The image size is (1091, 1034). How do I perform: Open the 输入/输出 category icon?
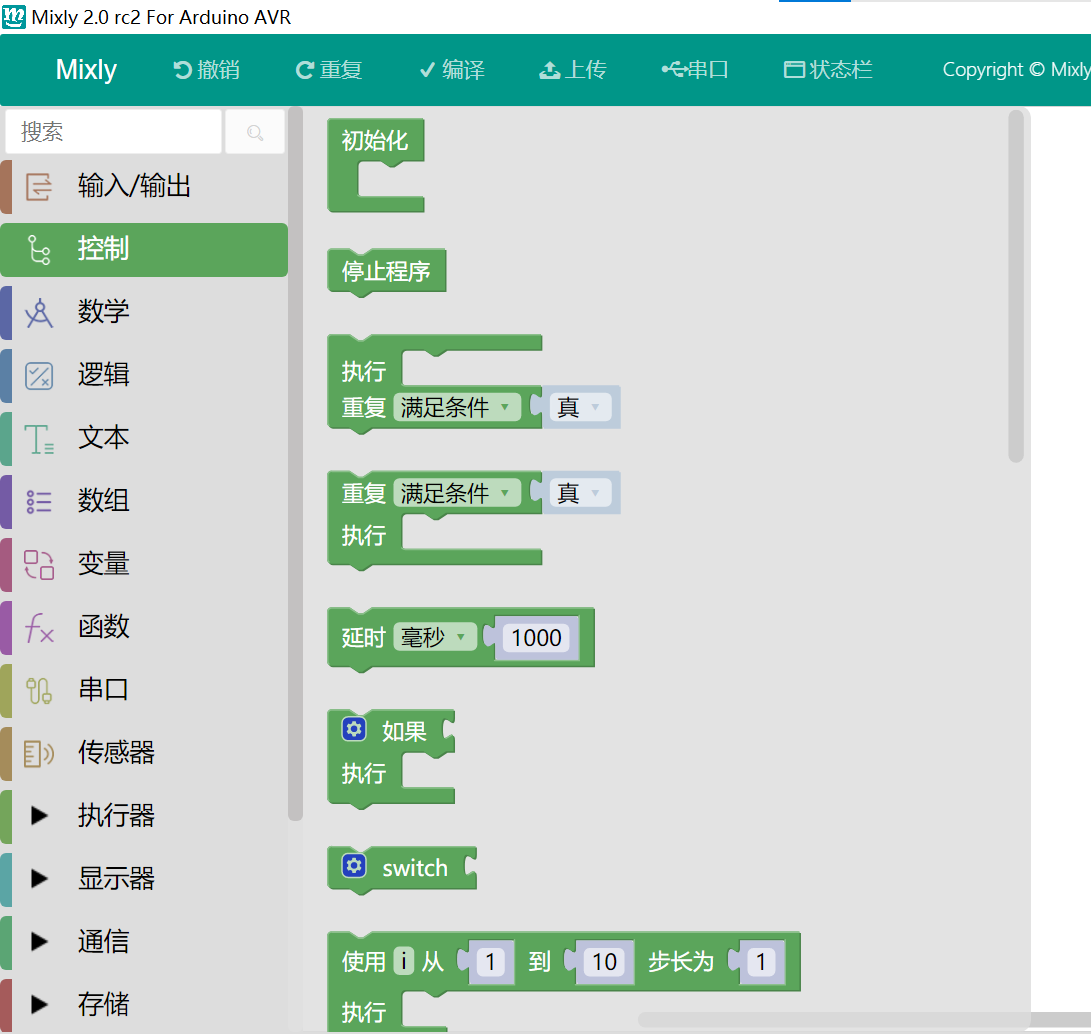tap(39, 186)
